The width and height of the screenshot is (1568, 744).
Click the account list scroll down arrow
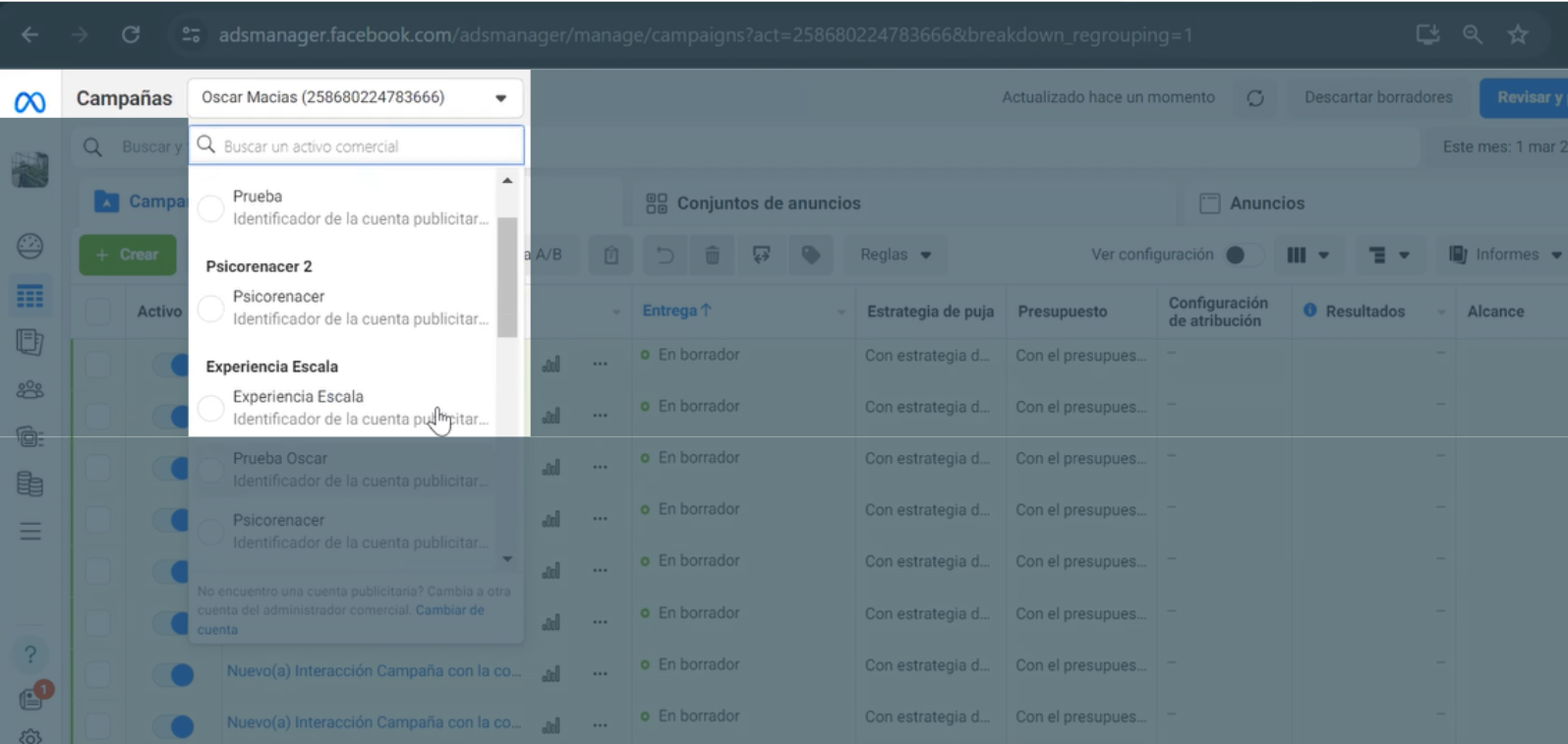pos(507,559)
